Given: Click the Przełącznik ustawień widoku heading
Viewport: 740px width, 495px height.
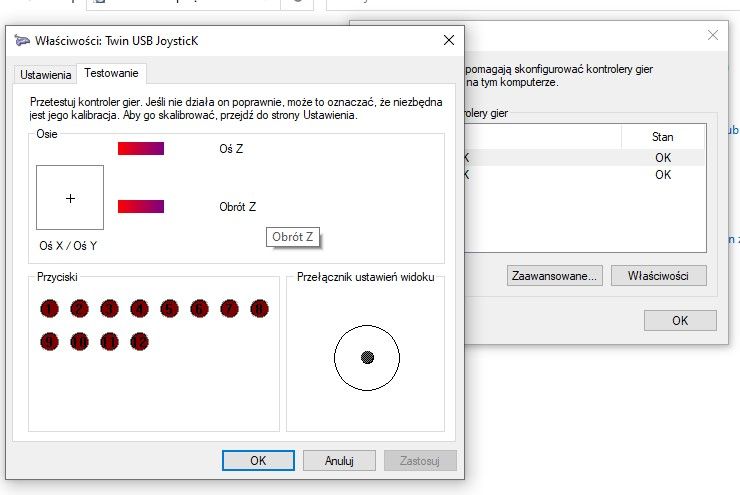Looking at the screenshot, I should pos(366,277).
